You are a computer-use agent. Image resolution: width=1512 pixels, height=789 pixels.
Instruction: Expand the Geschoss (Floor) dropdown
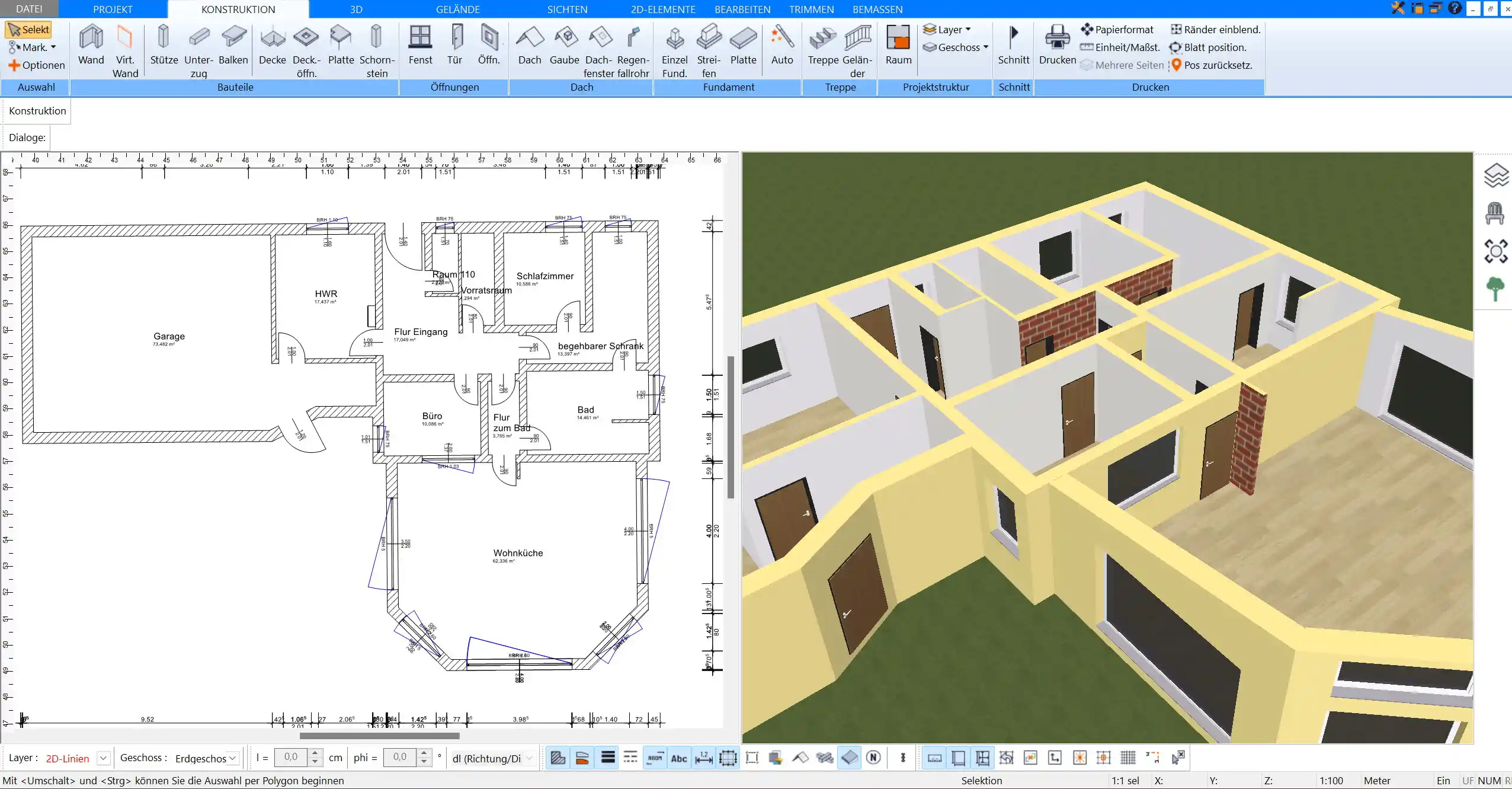(232, 758)
